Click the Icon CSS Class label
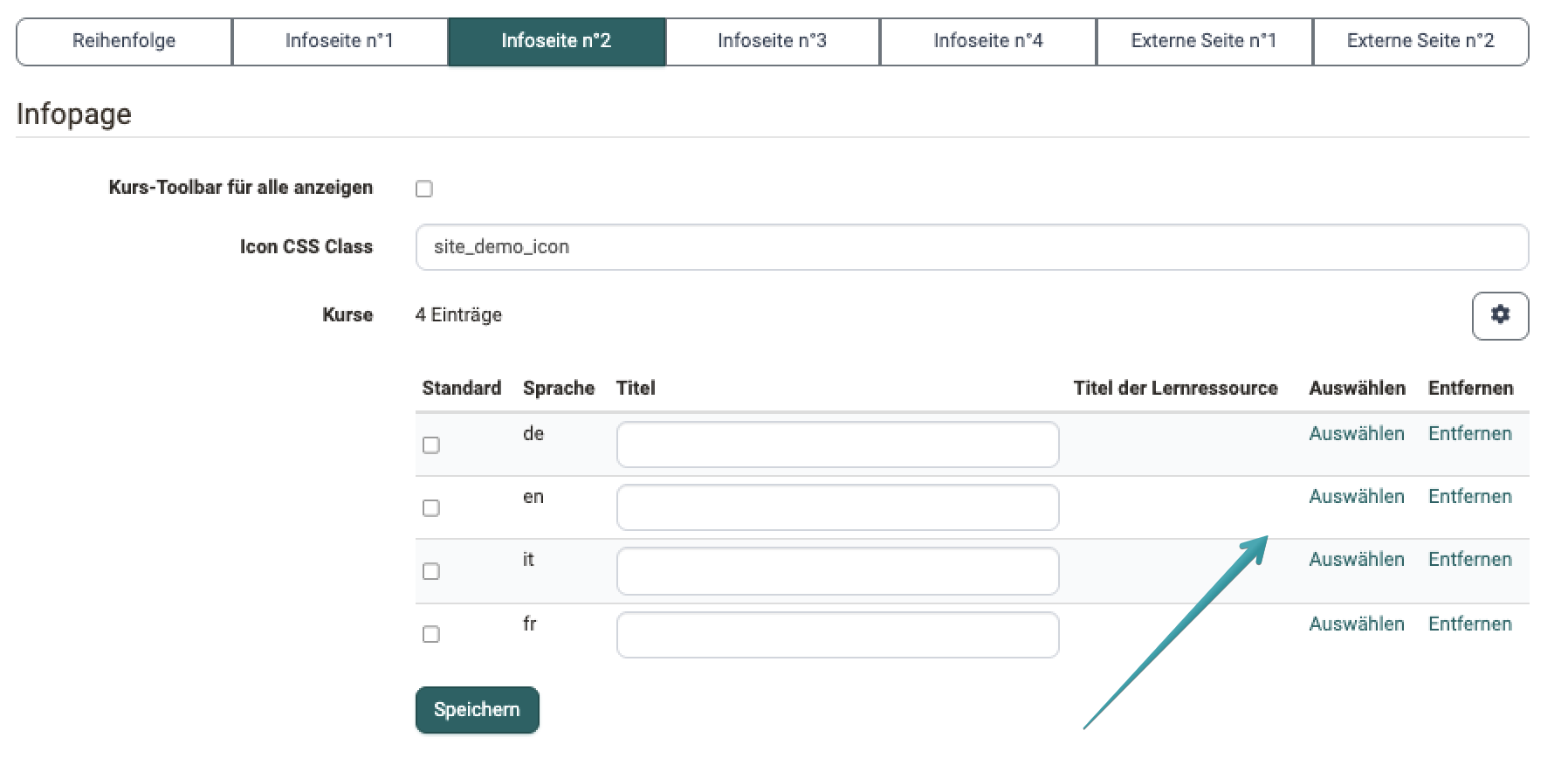The width and height of the screenshot is (1568, 772). click(306, 247)
